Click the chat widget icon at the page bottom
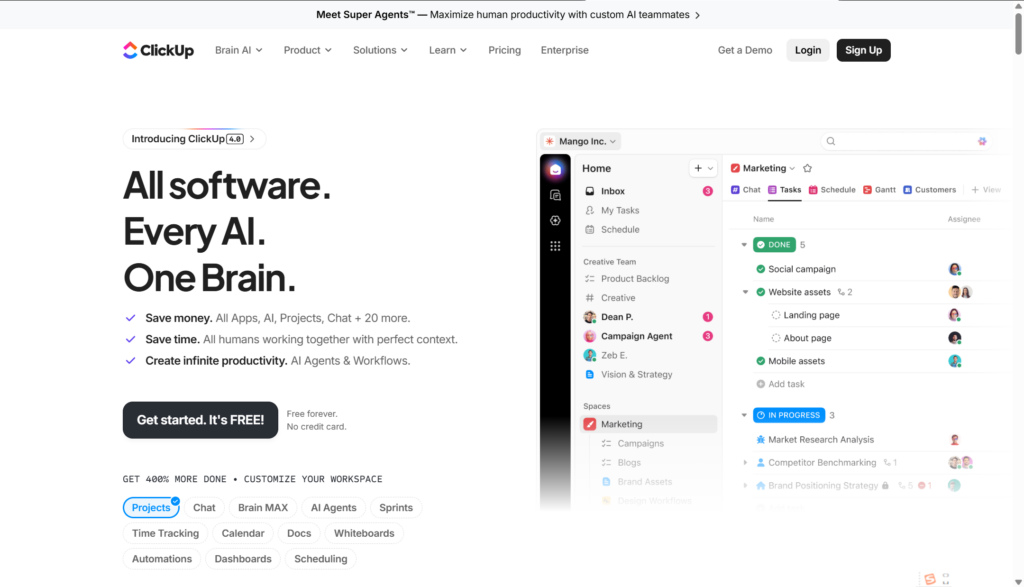This screenshot has height=587, width=1024. click(930, 579)
